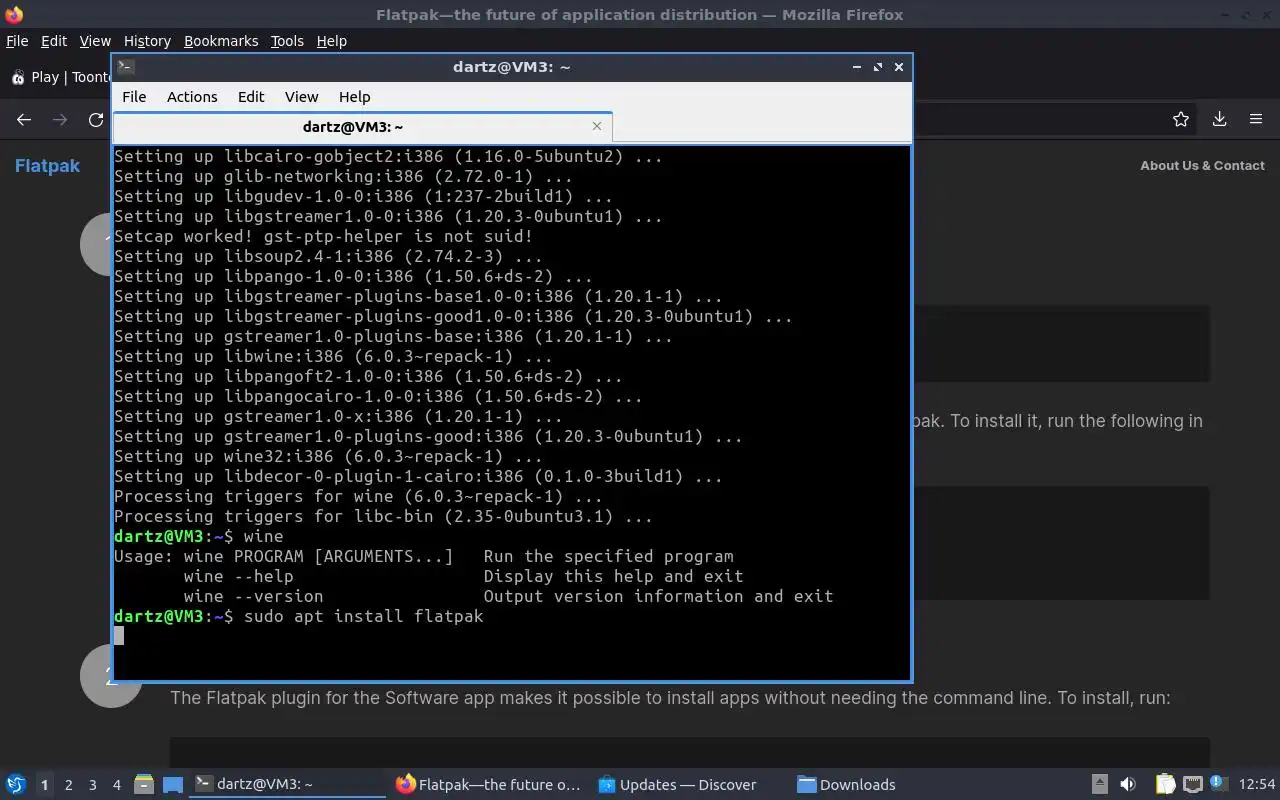This screenshot has width=1280, height=800.
Task: Switch to virtual desktop 2
Action: tap(68, 785)
